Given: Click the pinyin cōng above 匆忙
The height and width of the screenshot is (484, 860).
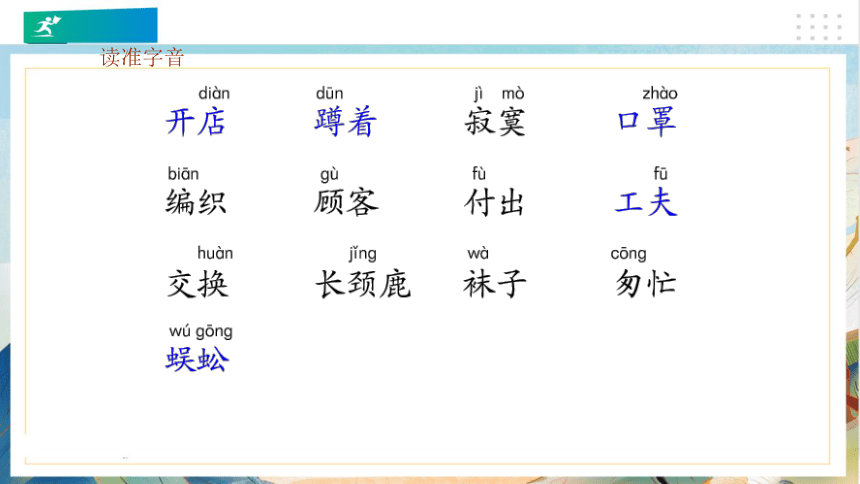Looking at the screenshot, I should click(629, 255).
